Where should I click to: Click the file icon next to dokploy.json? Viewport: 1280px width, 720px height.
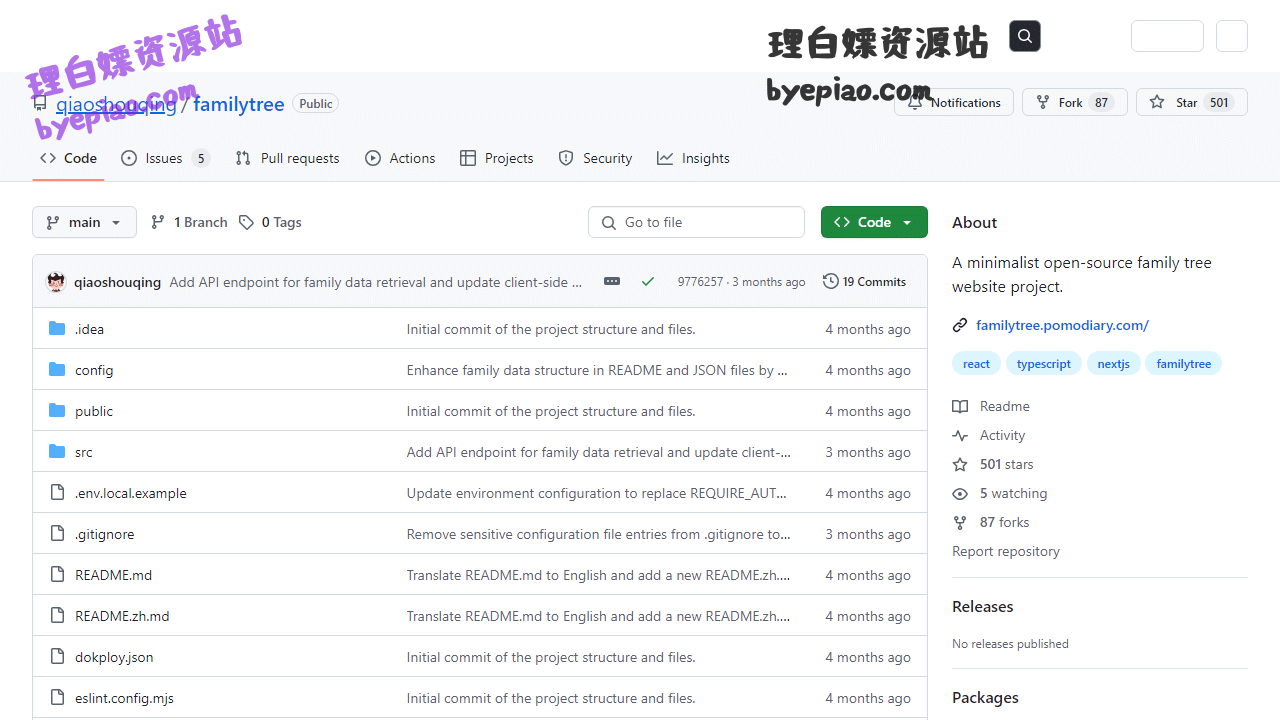(x=57, y=657)
